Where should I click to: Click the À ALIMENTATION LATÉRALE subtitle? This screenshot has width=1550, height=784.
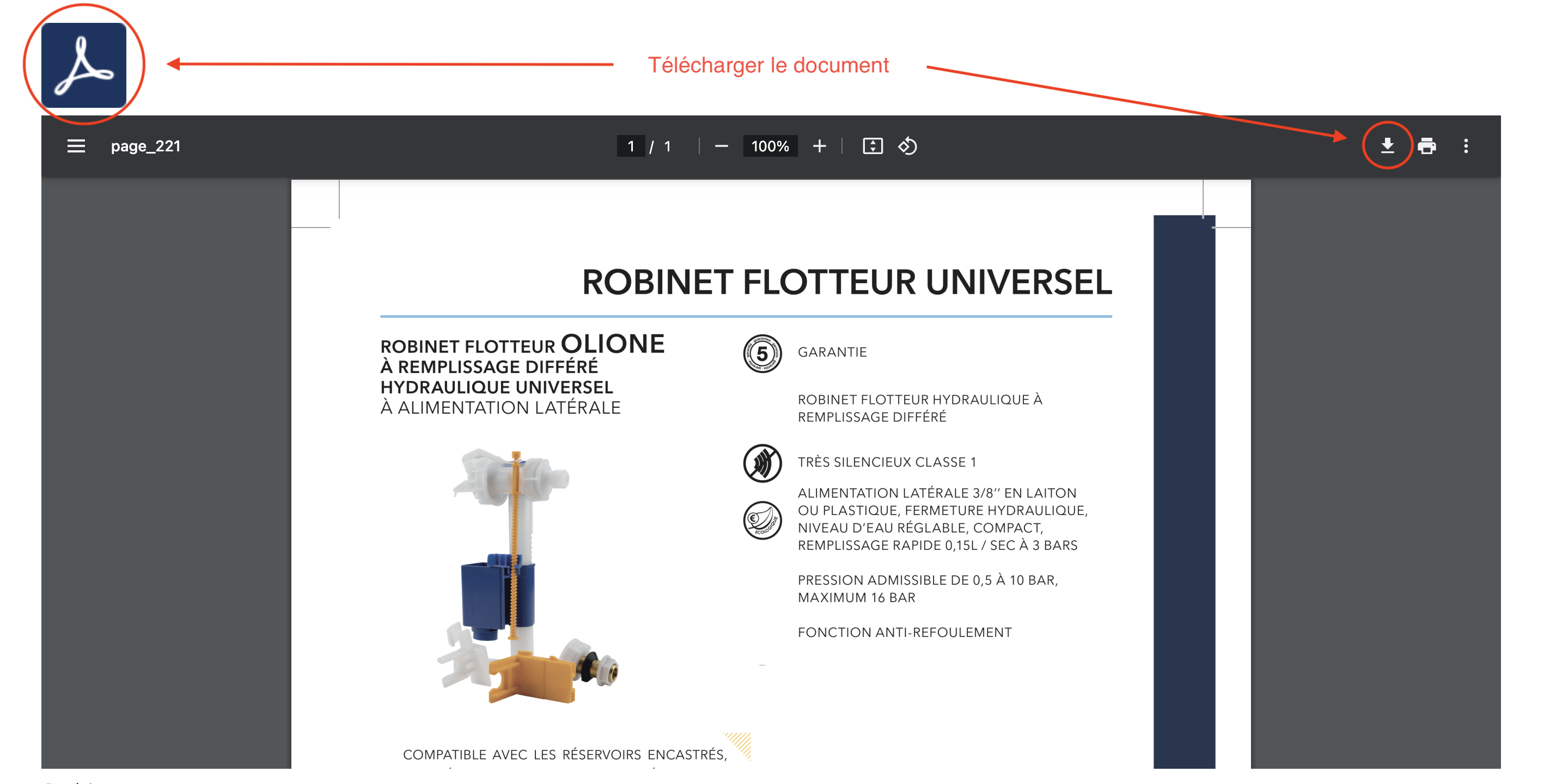[500, 407]
